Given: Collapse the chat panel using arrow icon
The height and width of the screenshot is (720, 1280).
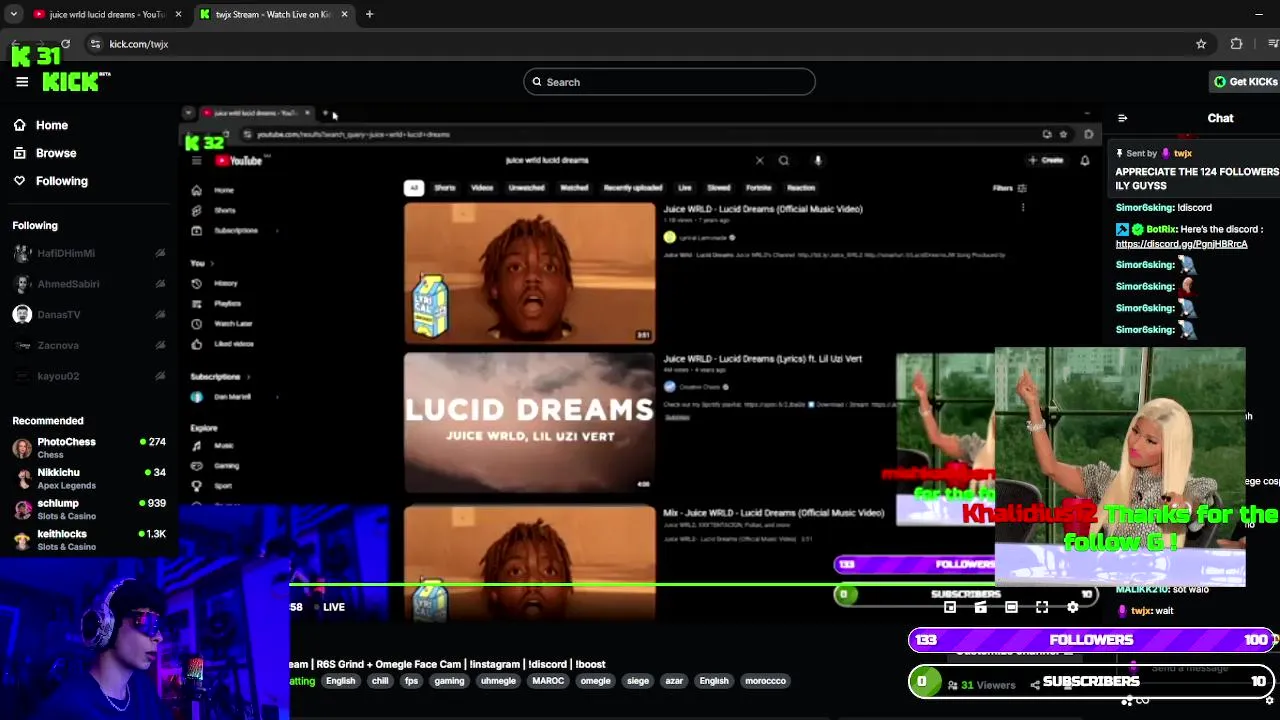Looking at the screenshot, I should [1122, 118].
